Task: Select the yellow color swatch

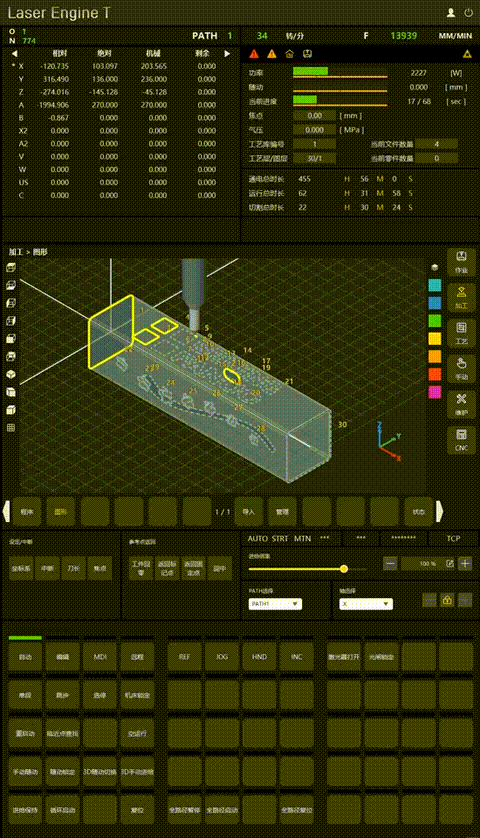Action: pos(435,338)
